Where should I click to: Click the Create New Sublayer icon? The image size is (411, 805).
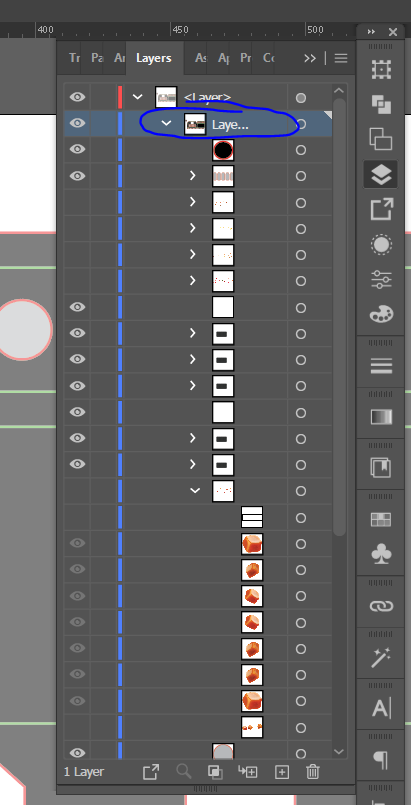point(249,772)
